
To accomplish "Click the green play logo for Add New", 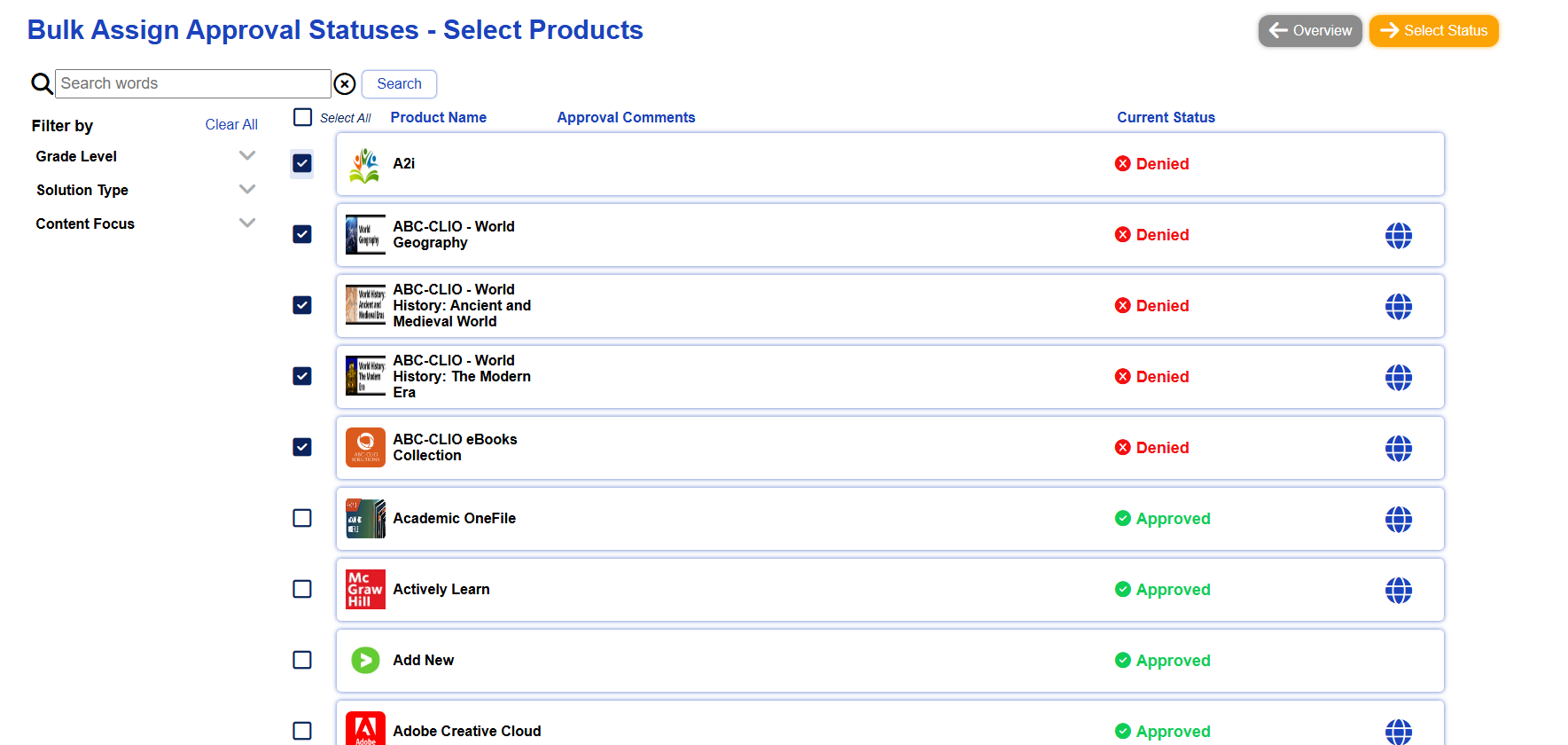I will [x=365, y=660].
